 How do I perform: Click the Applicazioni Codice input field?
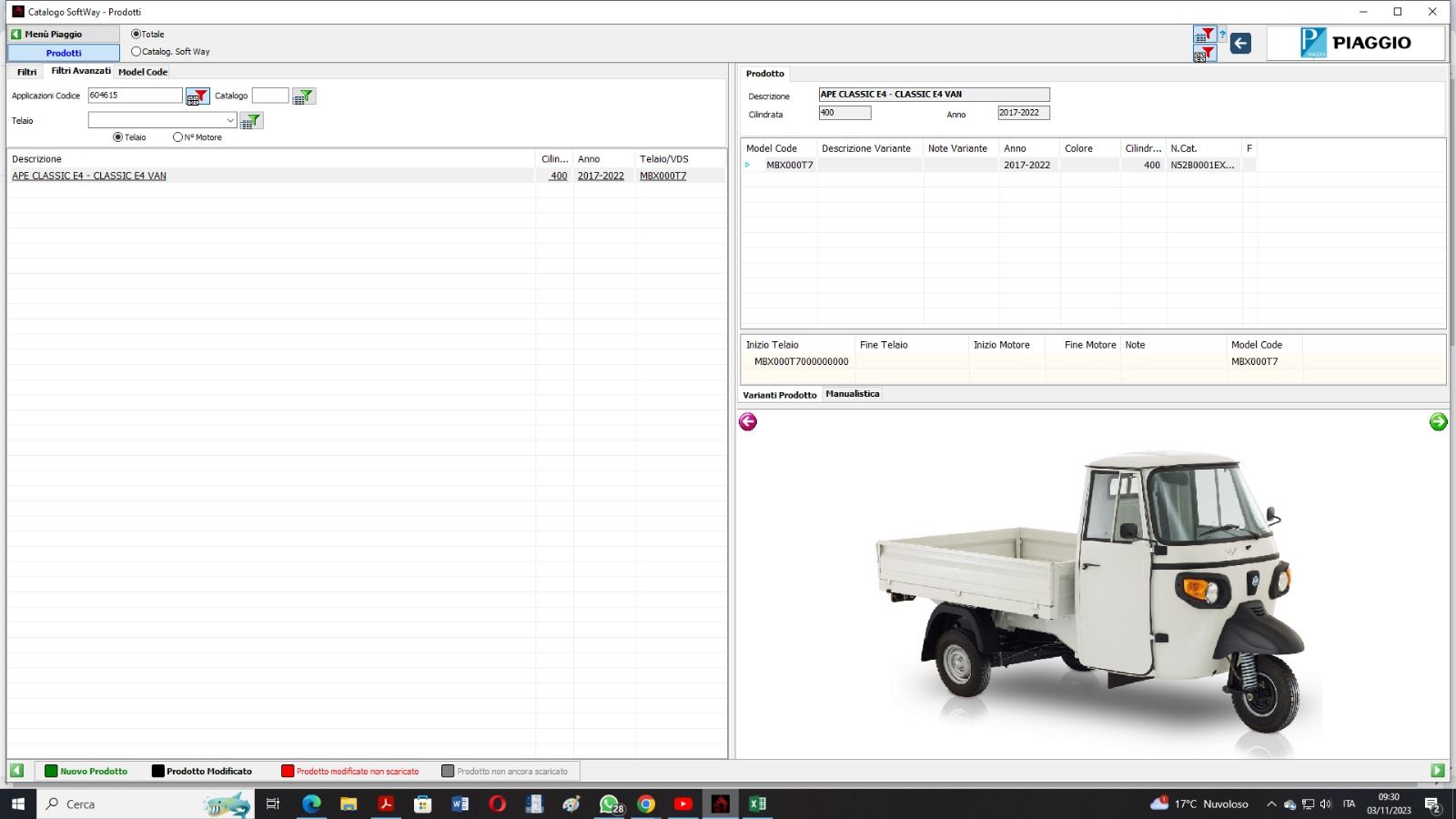135,96
